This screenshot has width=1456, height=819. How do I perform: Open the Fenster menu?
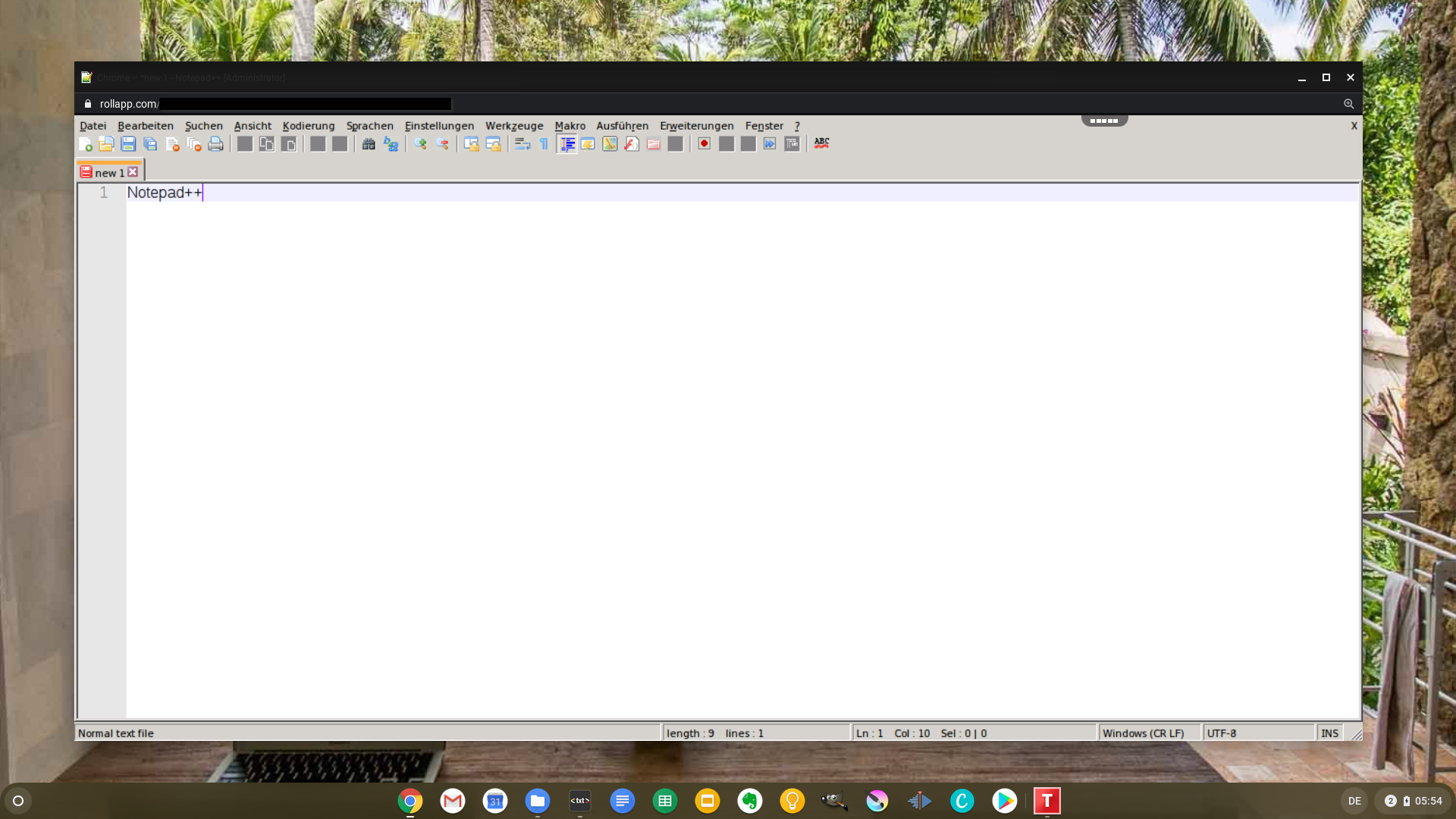pos(764,126)
